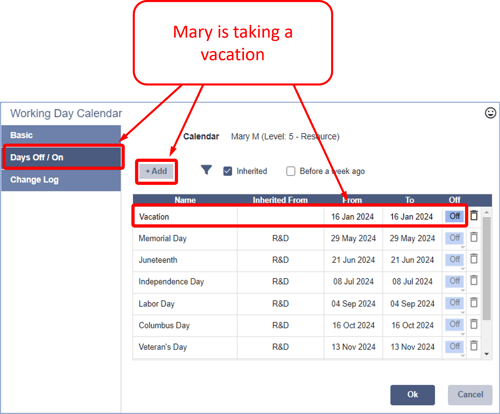Sort by the To column header
Screen dimensions: 500x414
pos(410,200)
